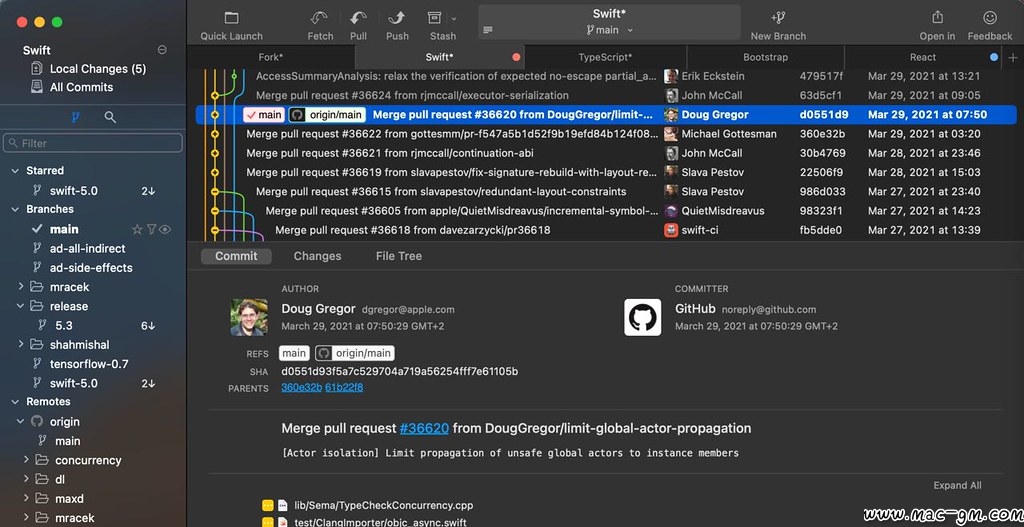The width and height of the screenshot is (1024, 527).
Task: Fetch from remote using toolbar icon
Action: (320, 18)
